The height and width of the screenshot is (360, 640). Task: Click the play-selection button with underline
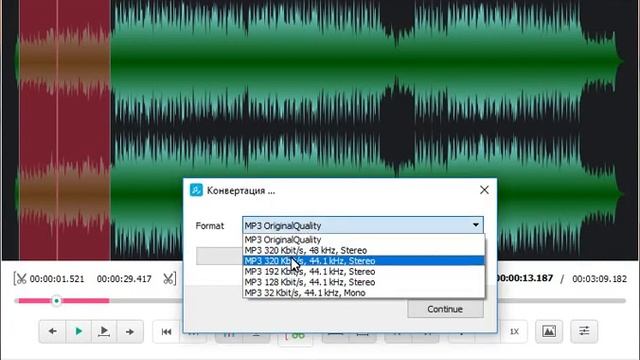pos(104,331)
